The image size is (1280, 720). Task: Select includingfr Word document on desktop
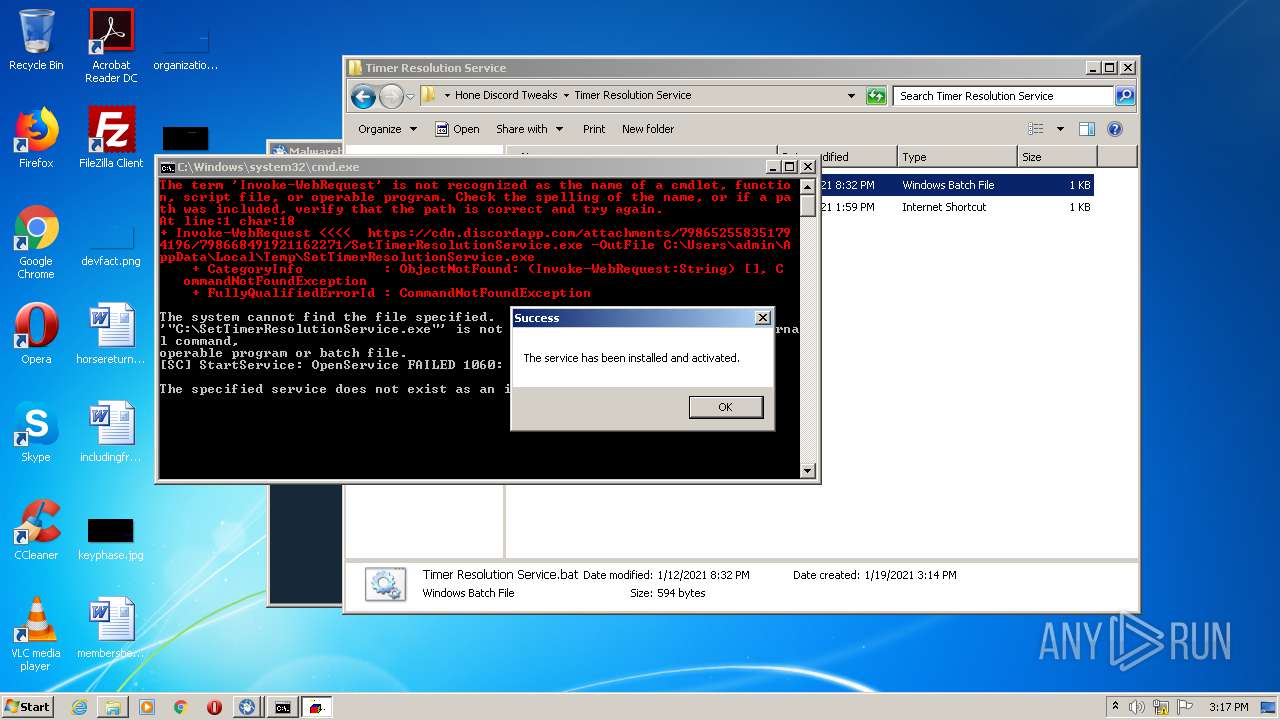click(111, 432)
